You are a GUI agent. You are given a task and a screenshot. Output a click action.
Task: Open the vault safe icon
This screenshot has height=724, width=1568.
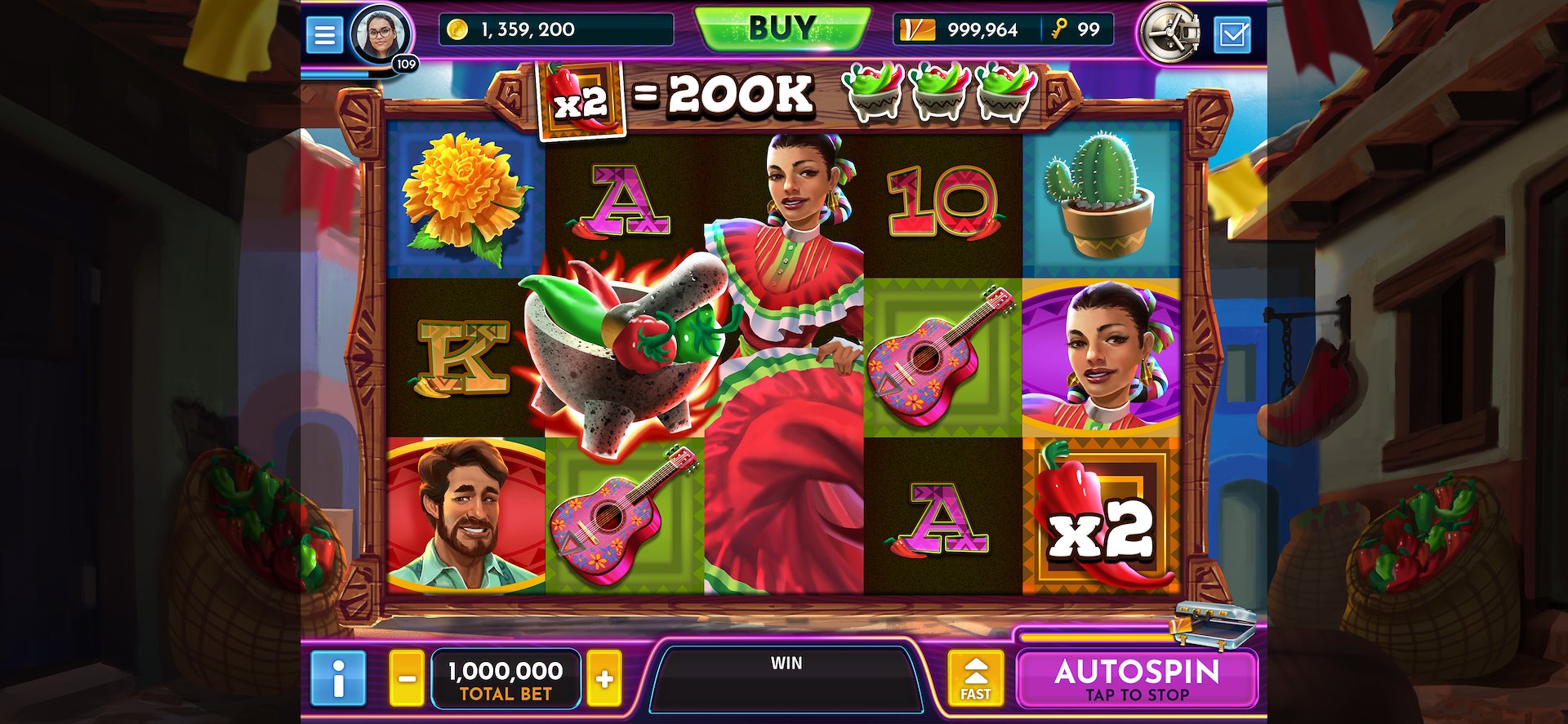(1171, 33)
